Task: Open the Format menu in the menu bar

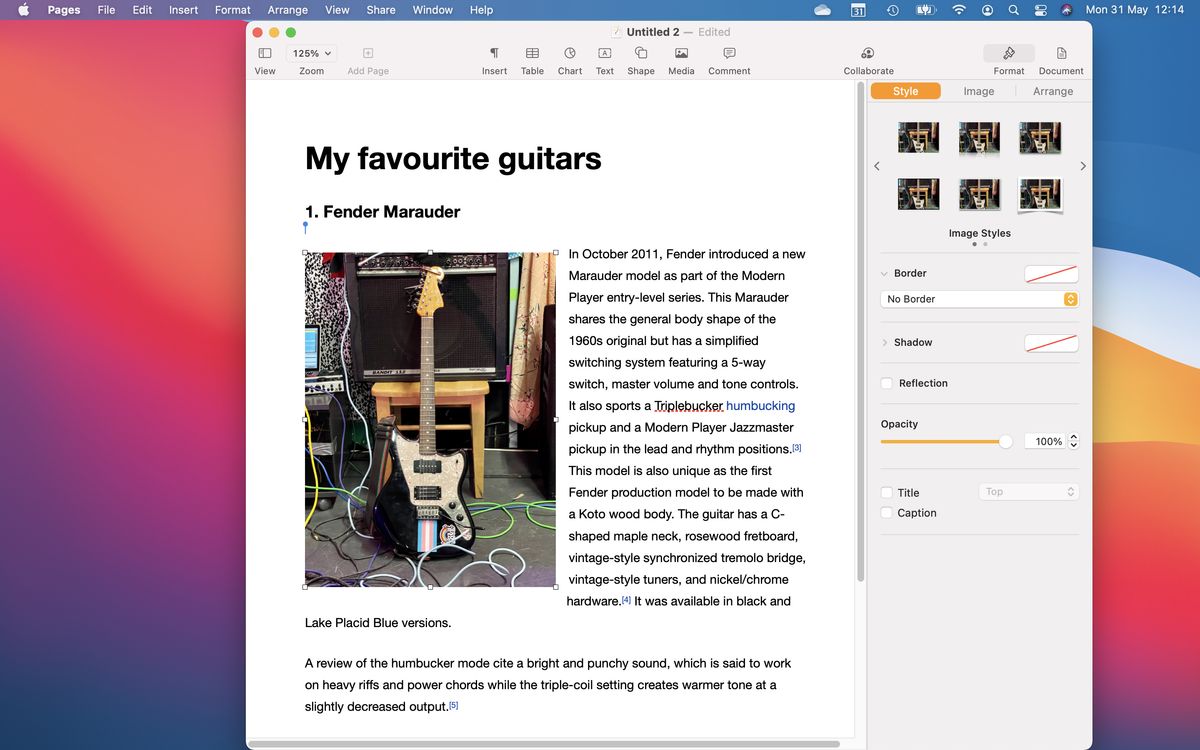Action: tap(232, 9)
